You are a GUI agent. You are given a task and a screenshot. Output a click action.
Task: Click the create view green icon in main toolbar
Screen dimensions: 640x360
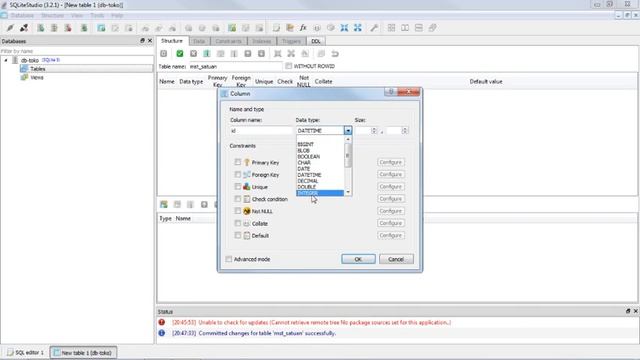(232, 28)
